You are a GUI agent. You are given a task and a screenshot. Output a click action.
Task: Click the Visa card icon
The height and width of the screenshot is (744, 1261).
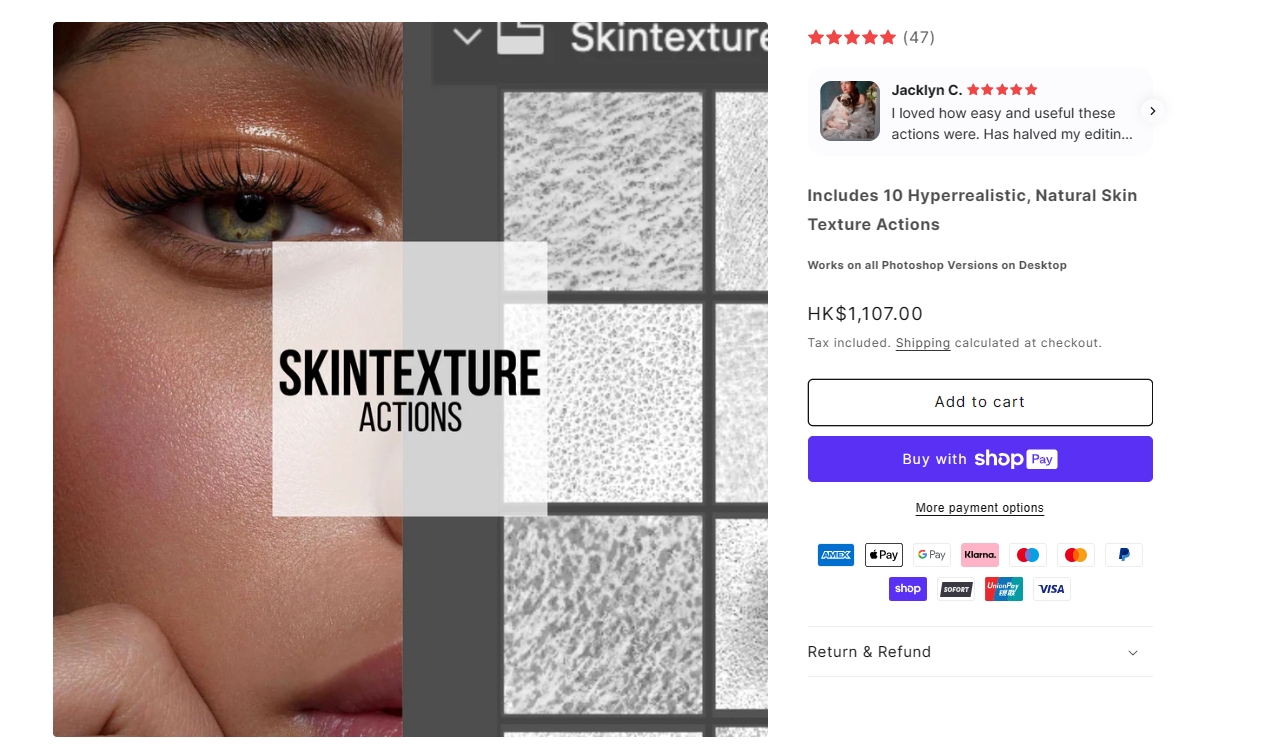tap(1052, 589)
